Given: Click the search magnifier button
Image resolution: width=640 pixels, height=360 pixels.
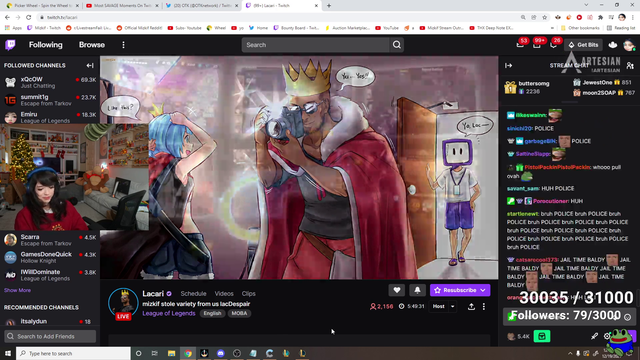Looking at the screenshot, I should pyautogui.click(x=397, y=45).
